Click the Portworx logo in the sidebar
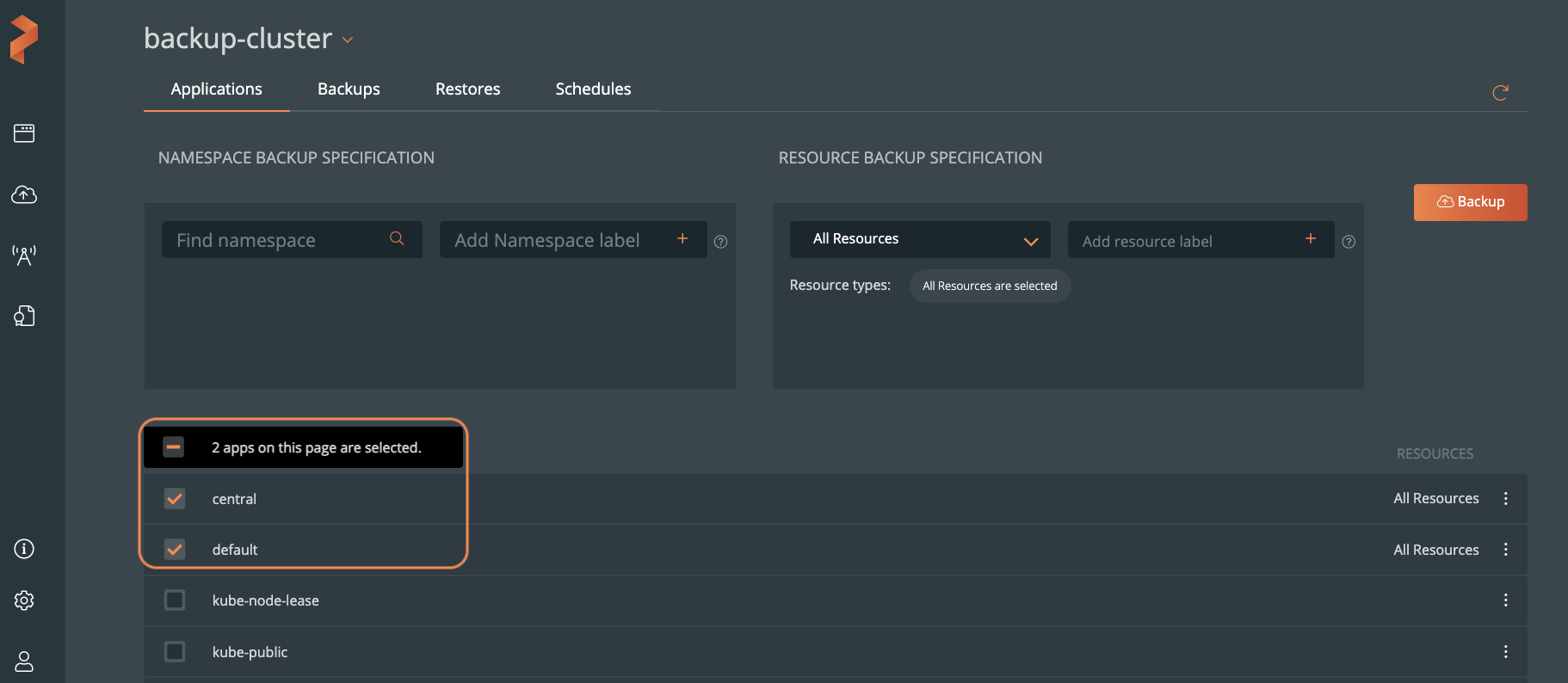 24,39
